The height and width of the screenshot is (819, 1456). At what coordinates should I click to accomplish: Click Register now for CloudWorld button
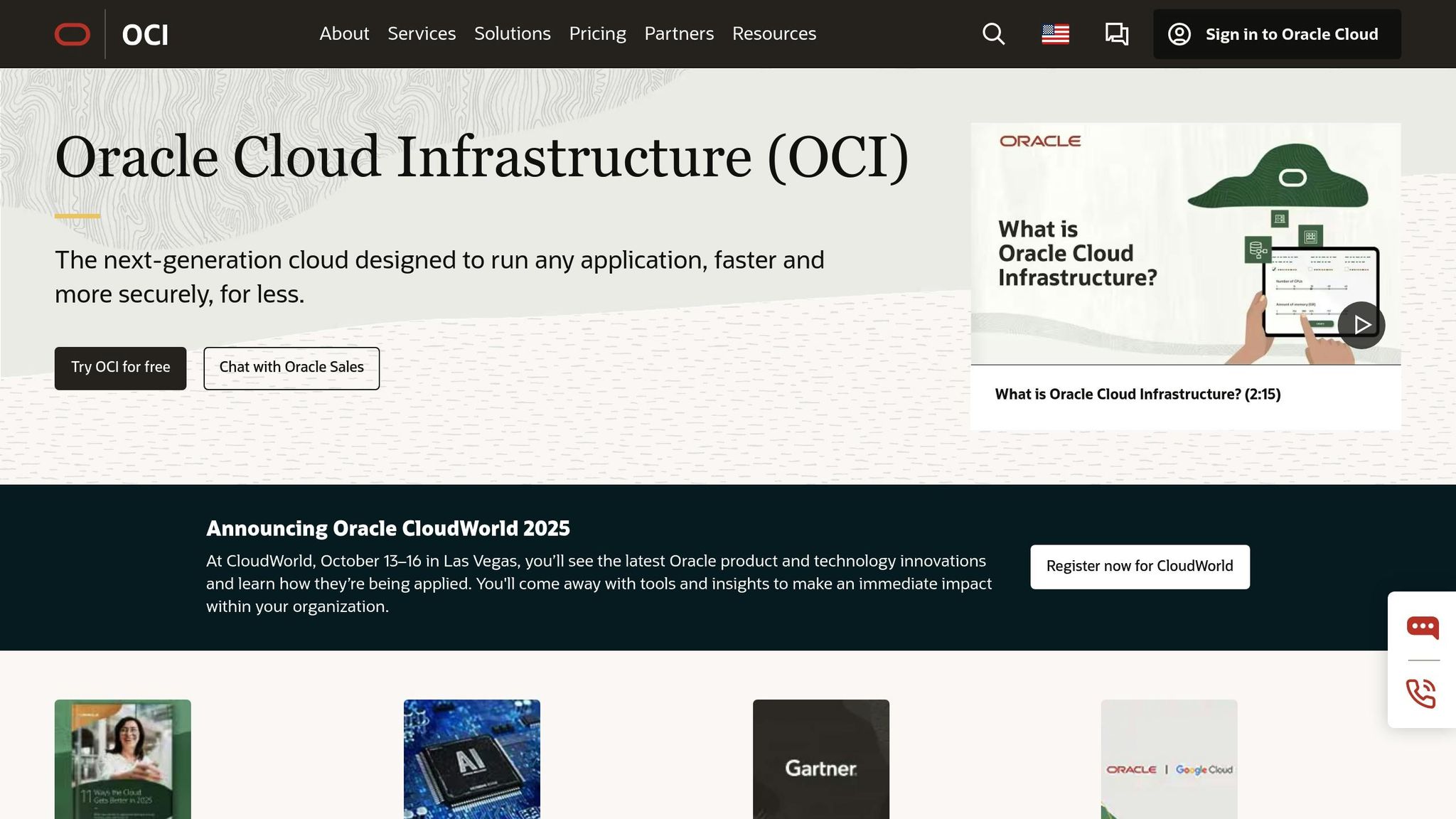1140,567
